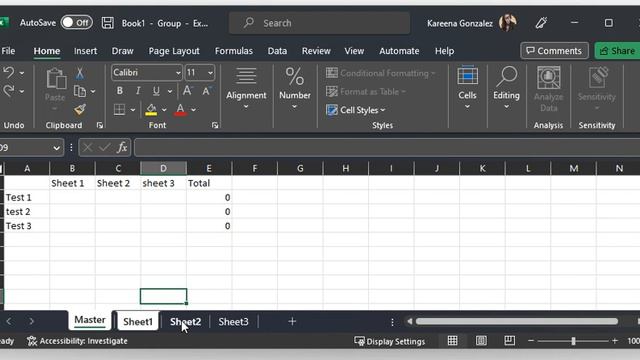Image resolution: width=640 pixels, height=360 pixels.
Task: Decrease font size with small A icon
Action: 206,91
